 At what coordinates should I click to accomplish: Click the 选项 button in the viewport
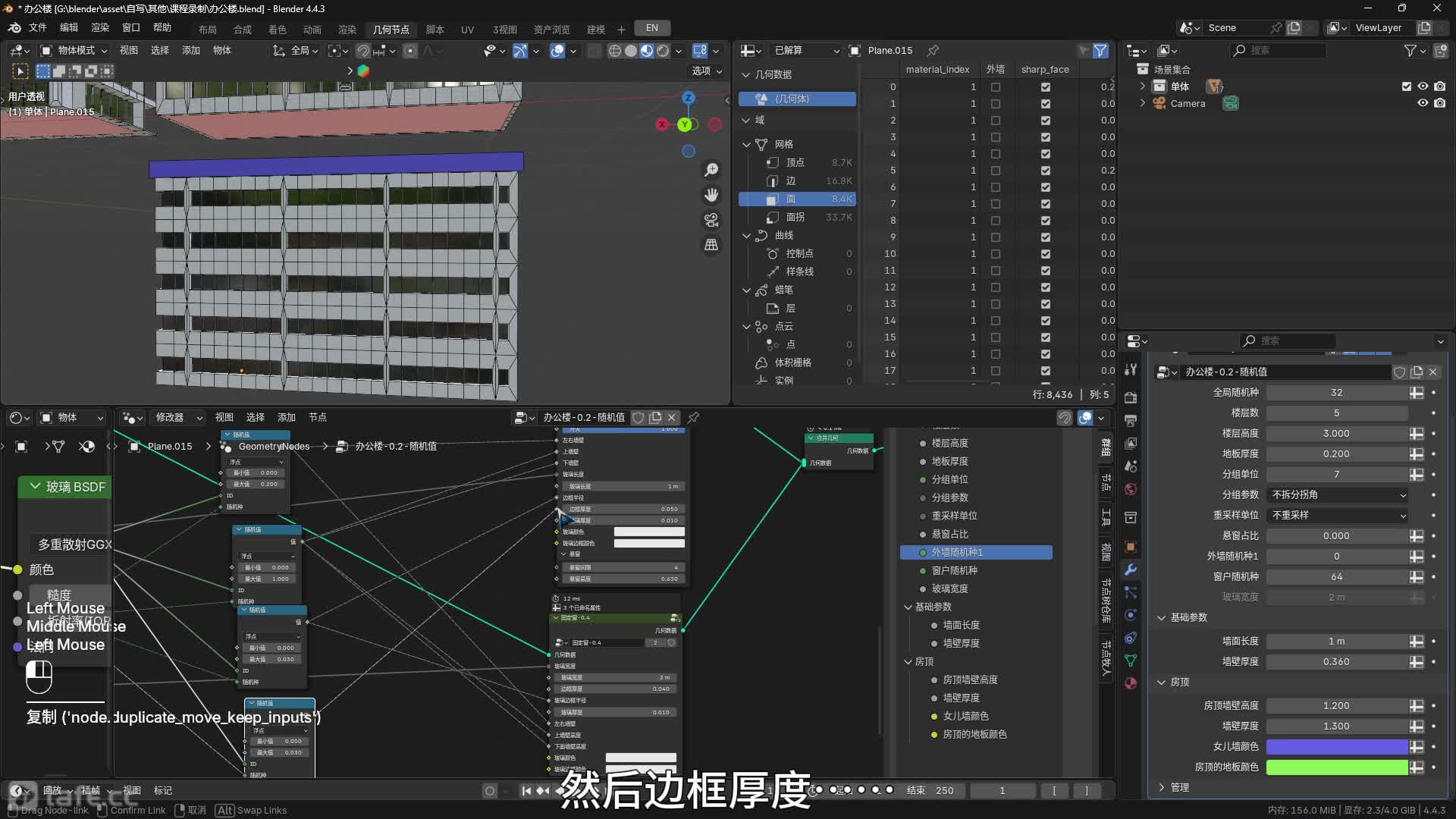pos(706,71)
